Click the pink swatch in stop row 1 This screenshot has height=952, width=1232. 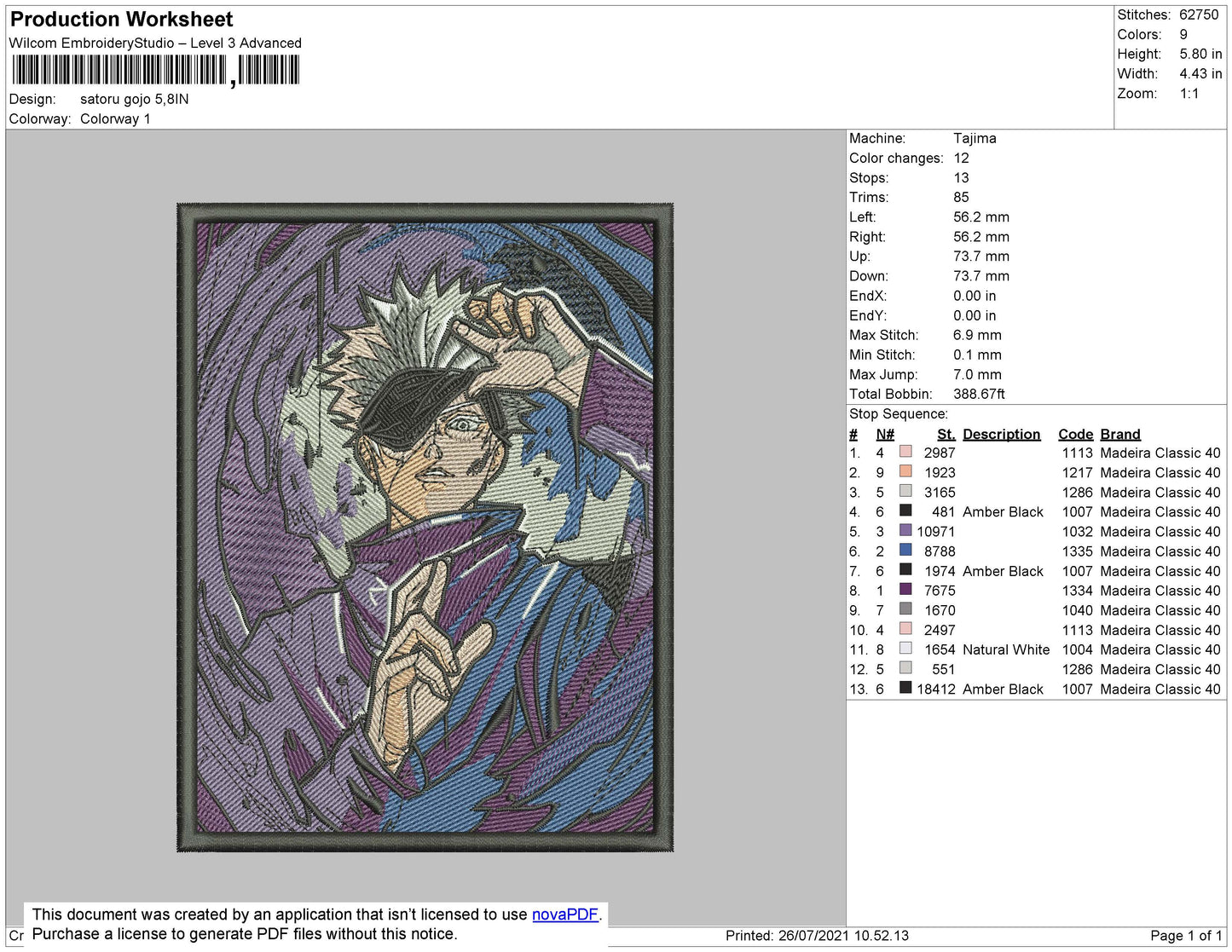pos(905,452)
